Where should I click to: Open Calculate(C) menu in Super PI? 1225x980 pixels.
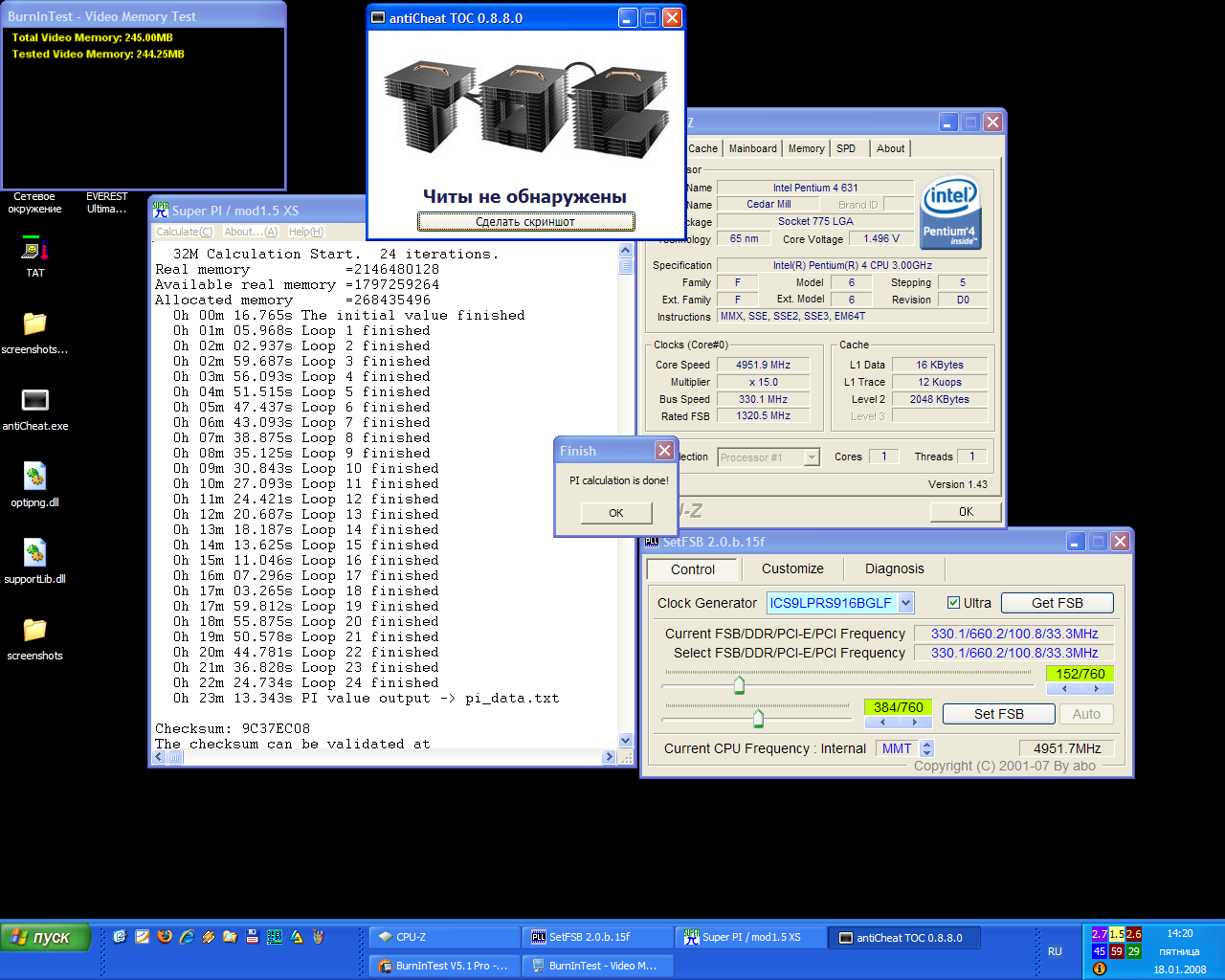point(185,232)
